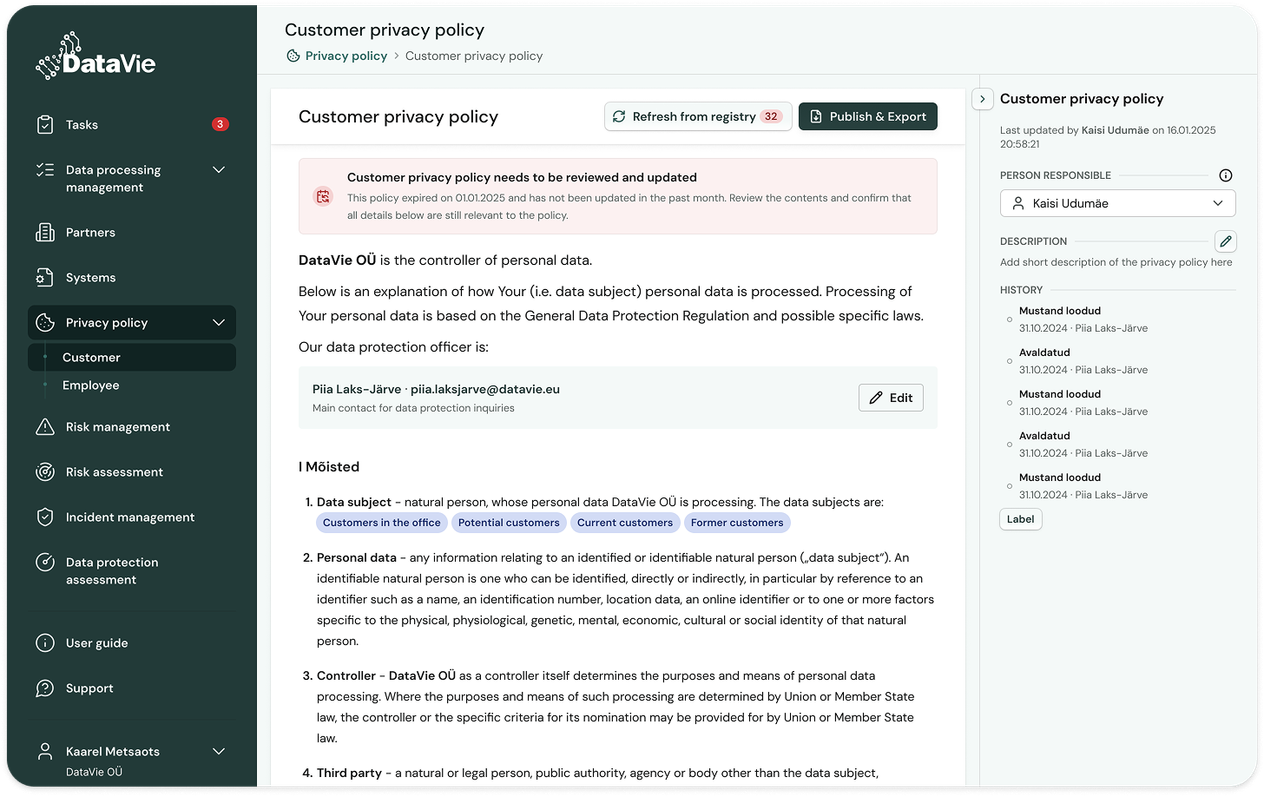Click the info icon next to Person Responsible
The width and height of the screenshot is (1264, 797).
point(1226,175)
